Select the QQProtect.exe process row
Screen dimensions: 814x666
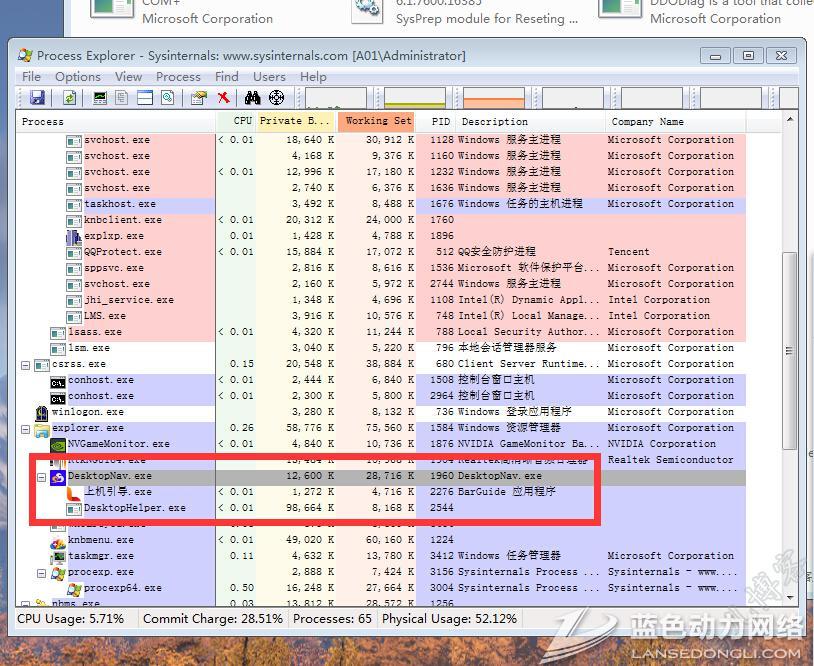pos(123,252)
